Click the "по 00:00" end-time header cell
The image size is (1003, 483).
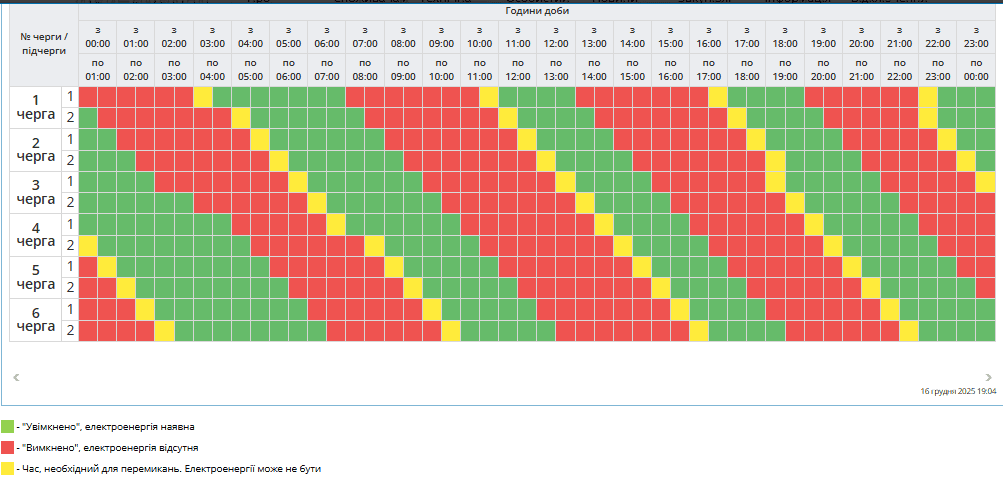click(x=976, y=70)
